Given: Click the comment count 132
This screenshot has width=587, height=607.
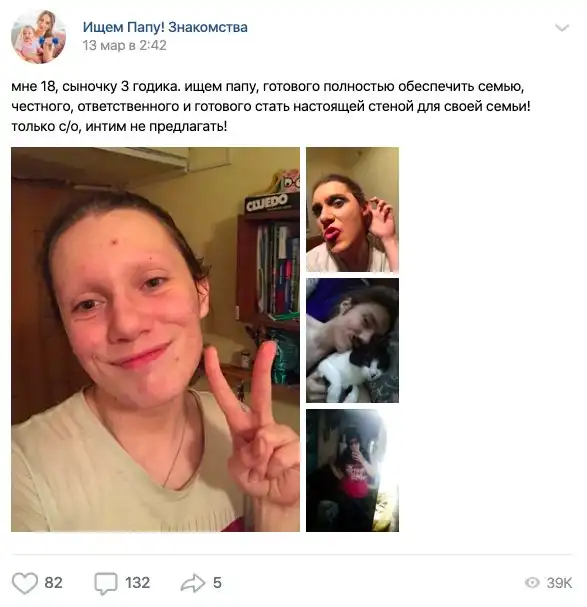Looking at the screenshot, I should pos(137,583).
